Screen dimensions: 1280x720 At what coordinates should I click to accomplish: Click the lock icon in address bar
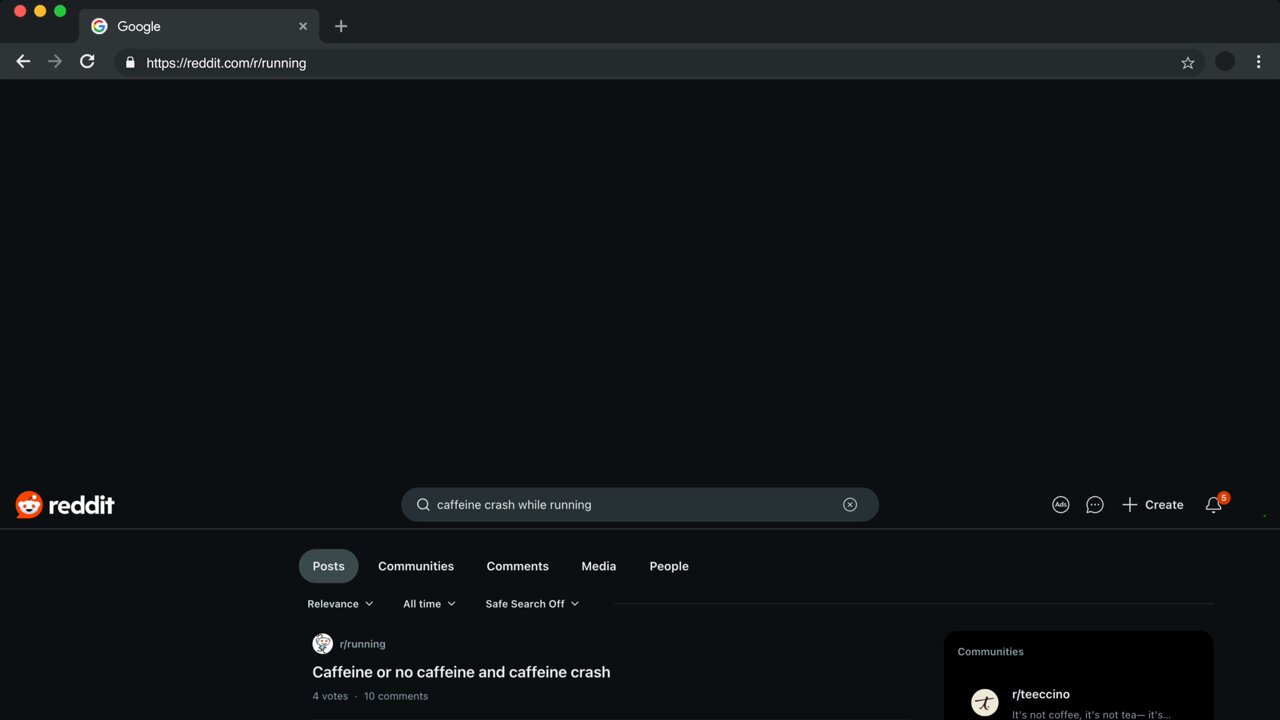pyautogui.click(x=130, y=62)
